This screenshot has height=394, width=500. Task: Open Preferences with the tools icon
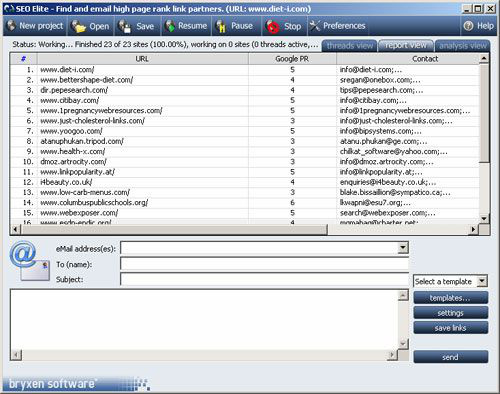point(314,26)
